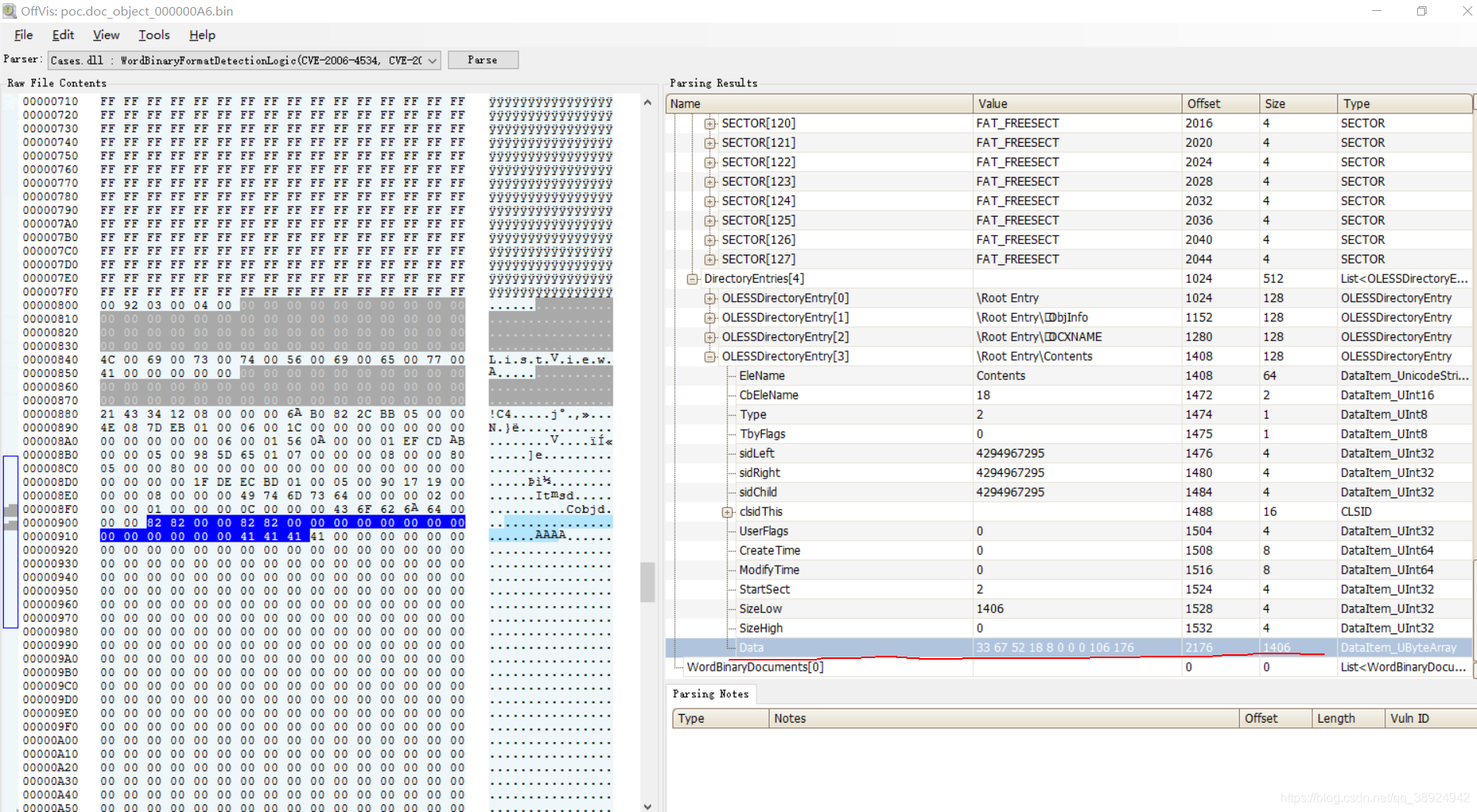Select the UserFlags row

(x=1069, y=531)
